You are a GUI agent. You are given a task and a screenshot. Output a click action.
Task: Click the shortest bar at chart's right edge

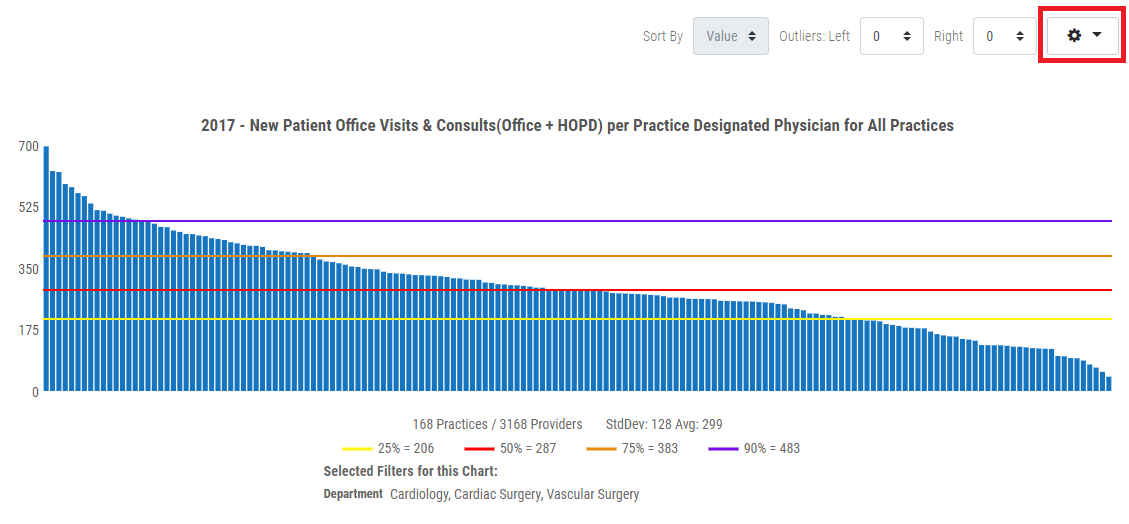click(x=1109, y=384)
